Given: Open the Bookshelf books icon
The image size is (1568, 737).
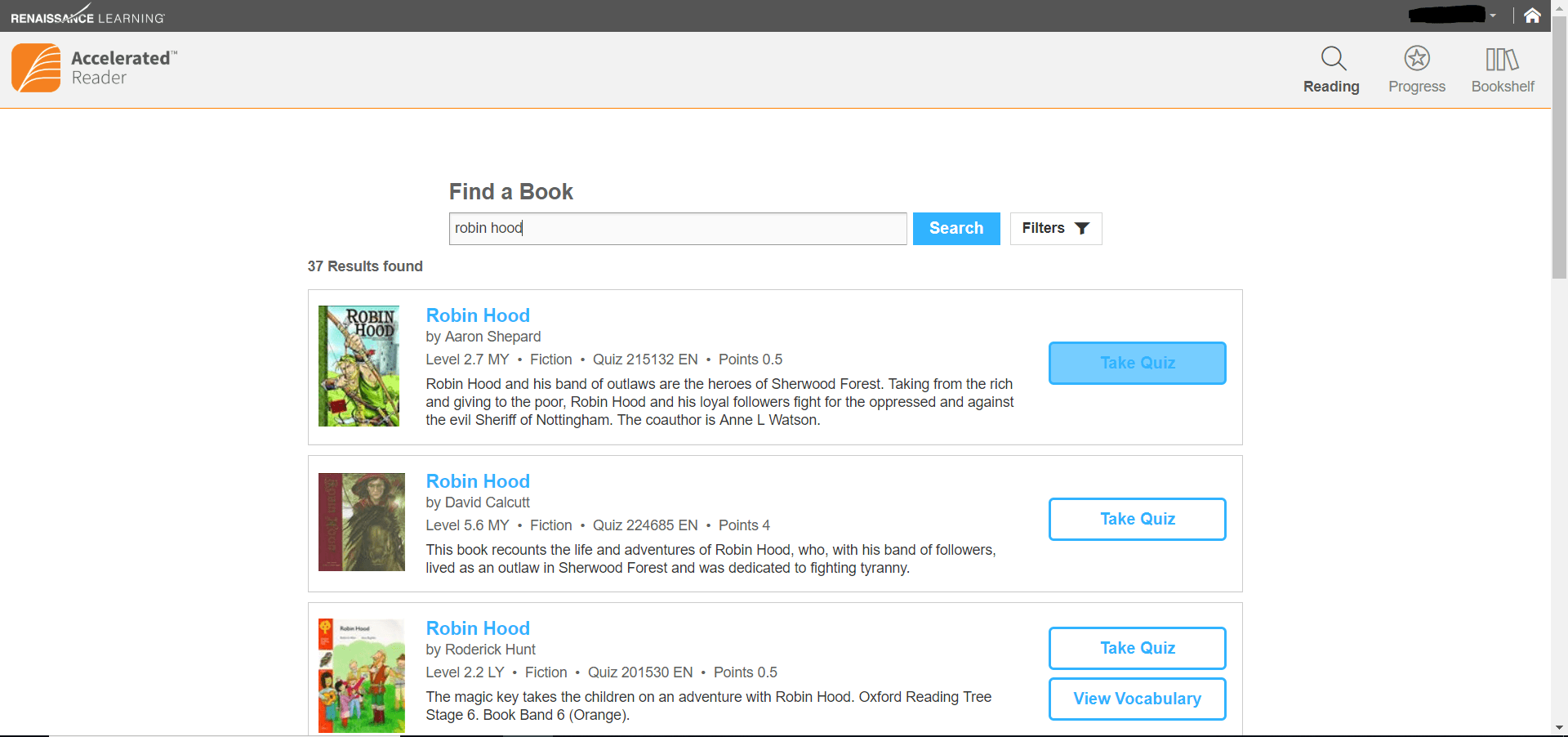Looking at the screenshot, I should point(1502,59).
